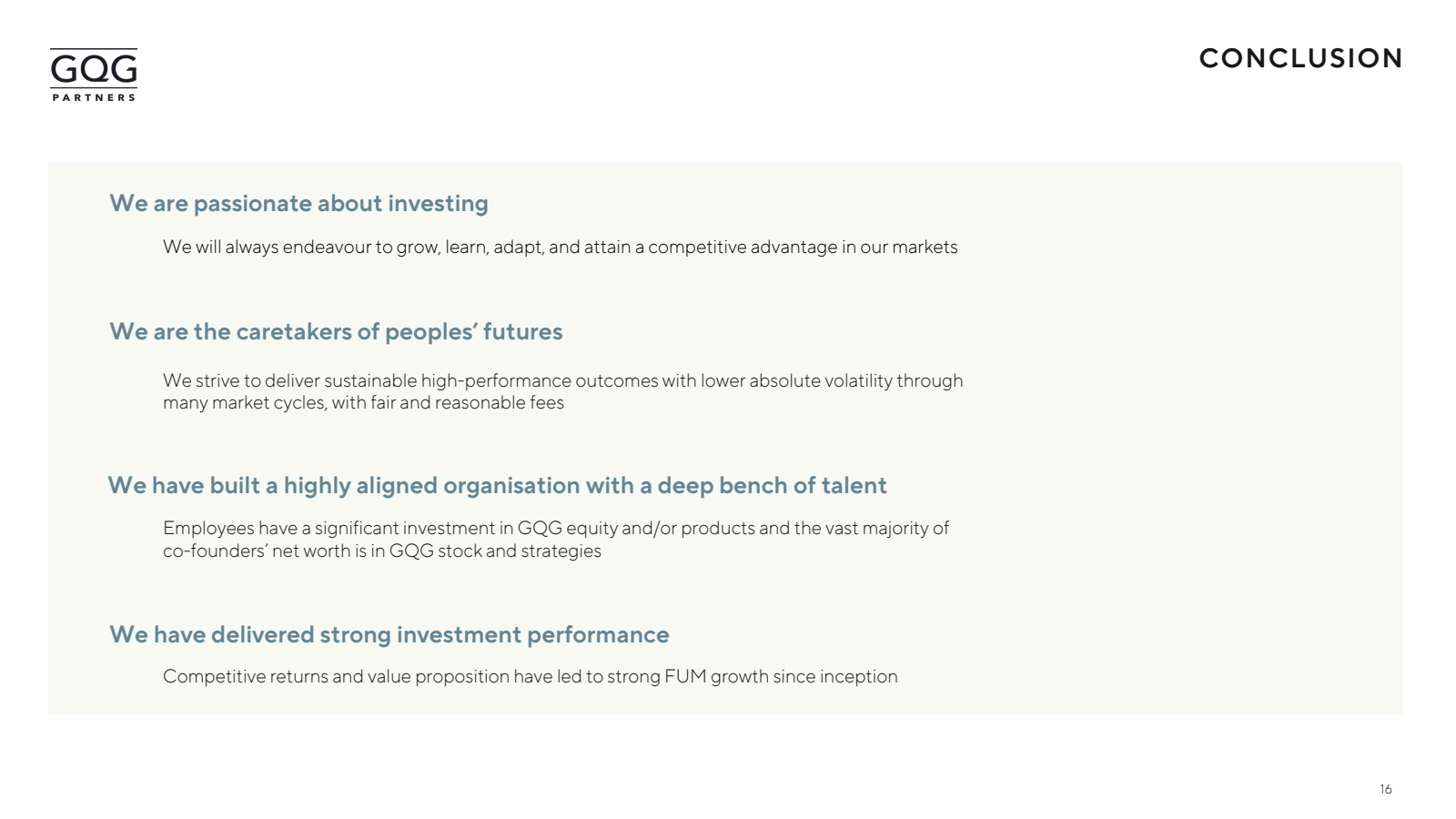Click the line starting "We strive to deliver"
The width and height of the screenshot is (1456, 819).
(x=562, y=380)
